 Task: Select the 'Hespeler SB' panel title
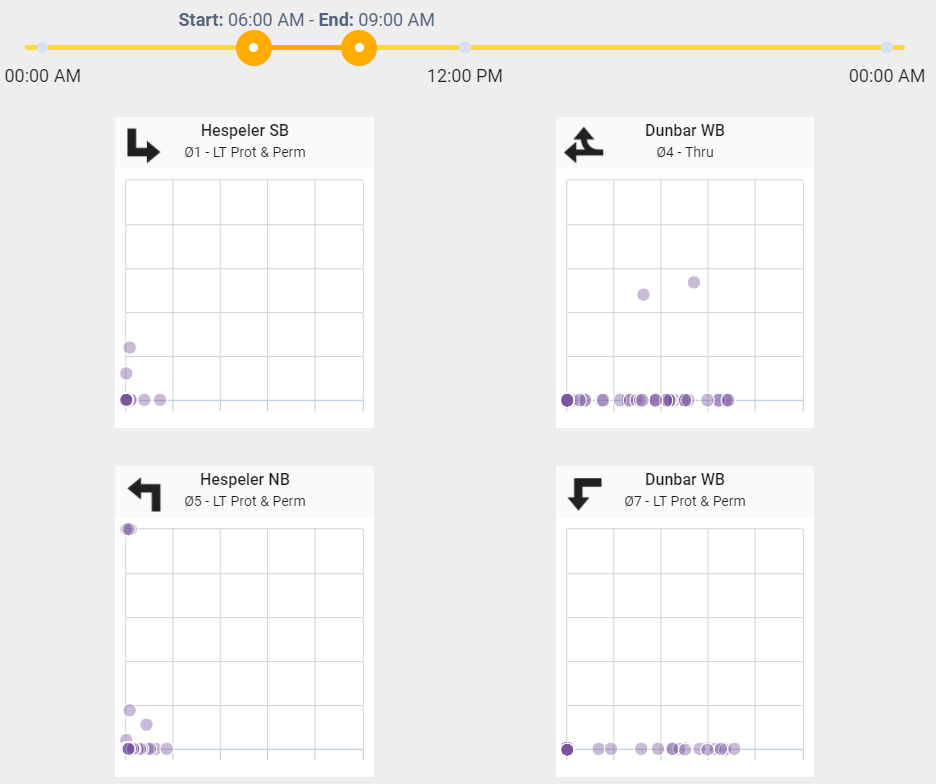click(x=244, y=130)
